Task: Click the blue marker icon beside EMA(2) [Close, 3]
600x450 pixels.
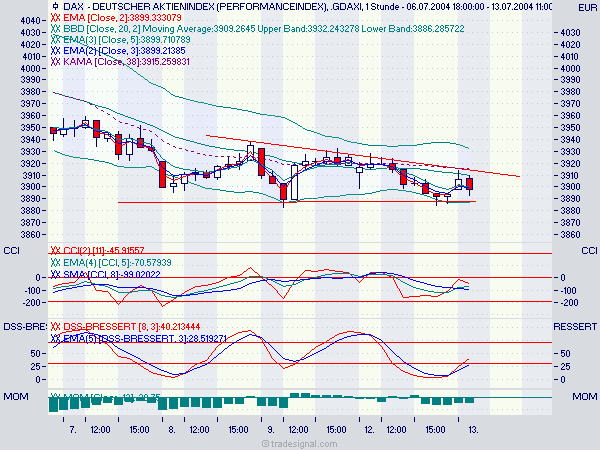Action: 55,51
